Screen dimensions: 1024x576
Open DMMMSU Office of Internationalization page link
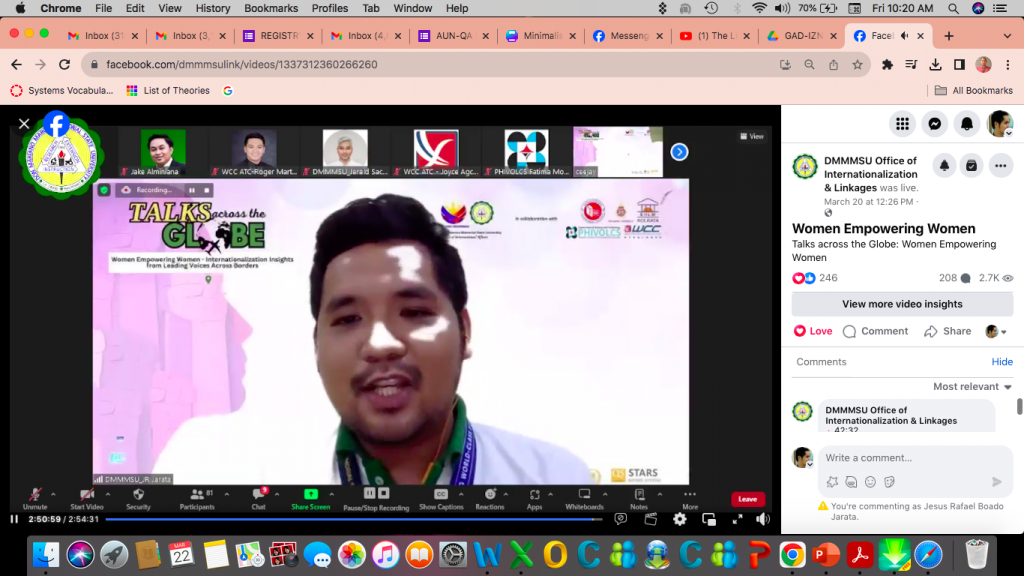[871, 174]
